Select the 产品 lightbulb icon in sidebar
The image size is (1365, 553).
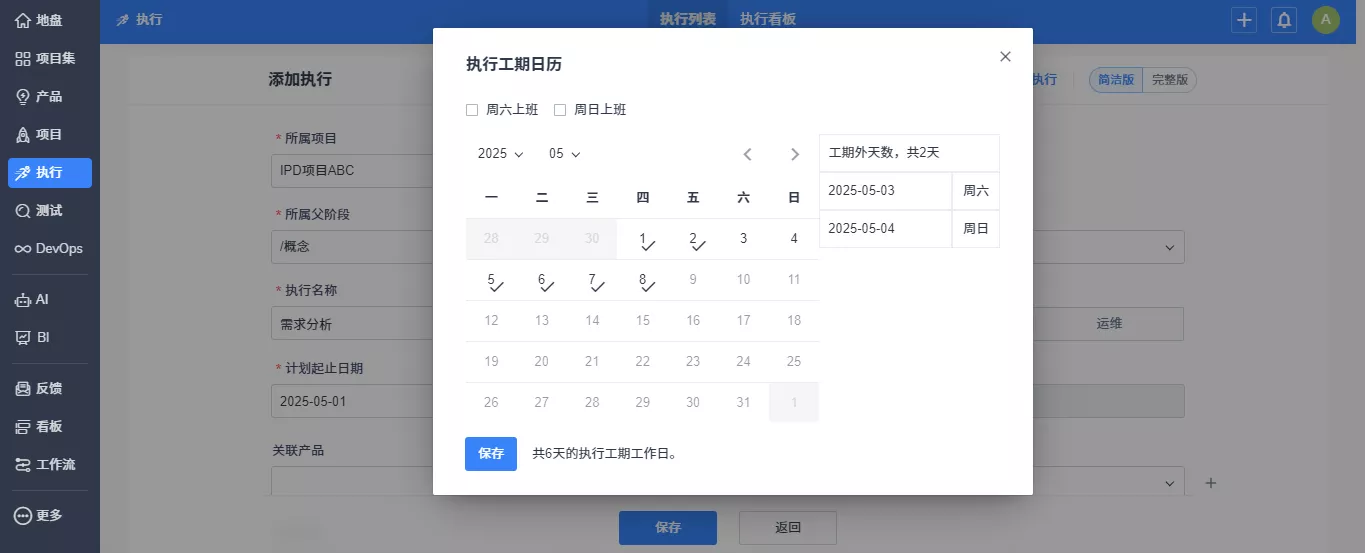click(23, 96)
